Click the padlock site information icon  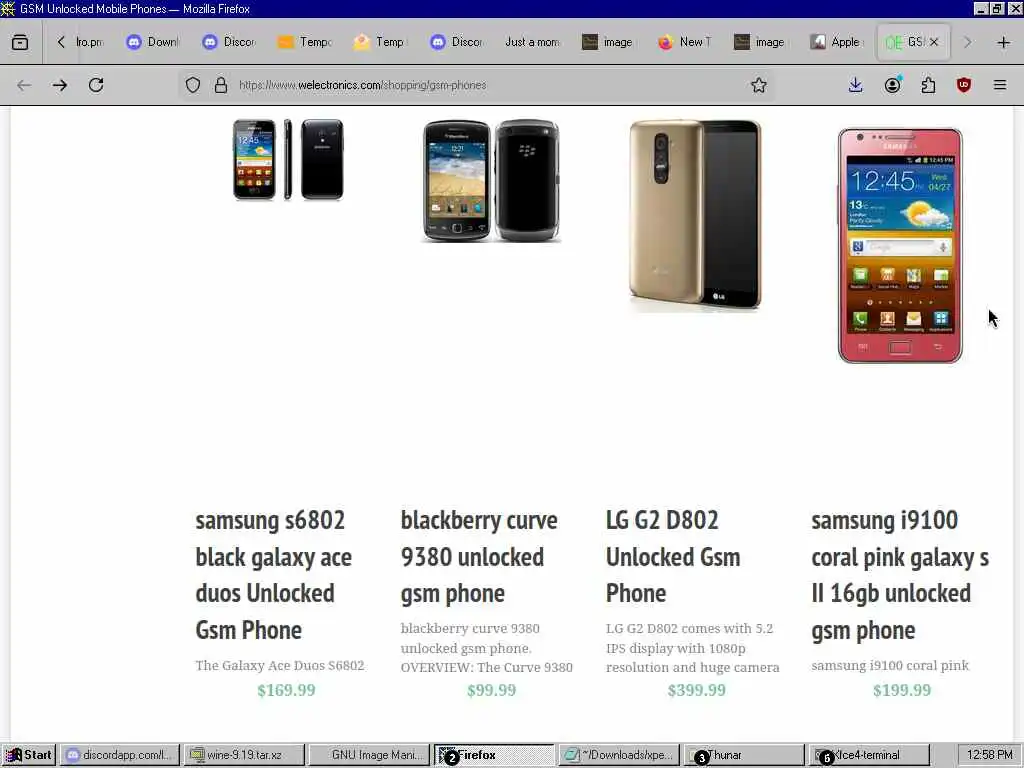coord(221,85)
